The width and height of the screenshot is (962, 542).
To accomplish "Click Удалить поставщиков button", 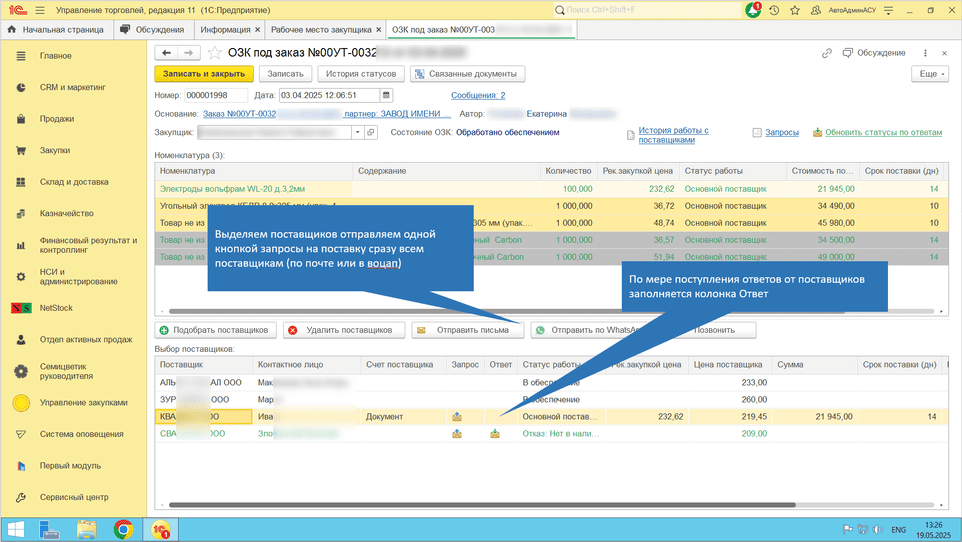I will 344,330.
